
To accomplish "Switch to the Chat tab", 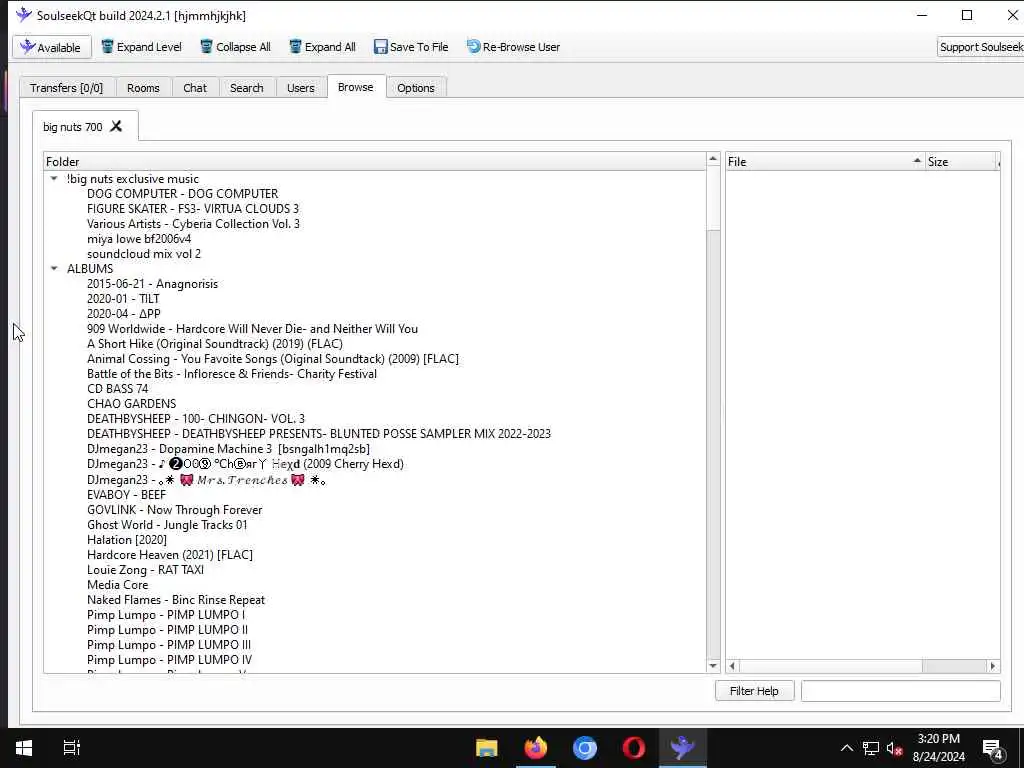I will 195,88.
